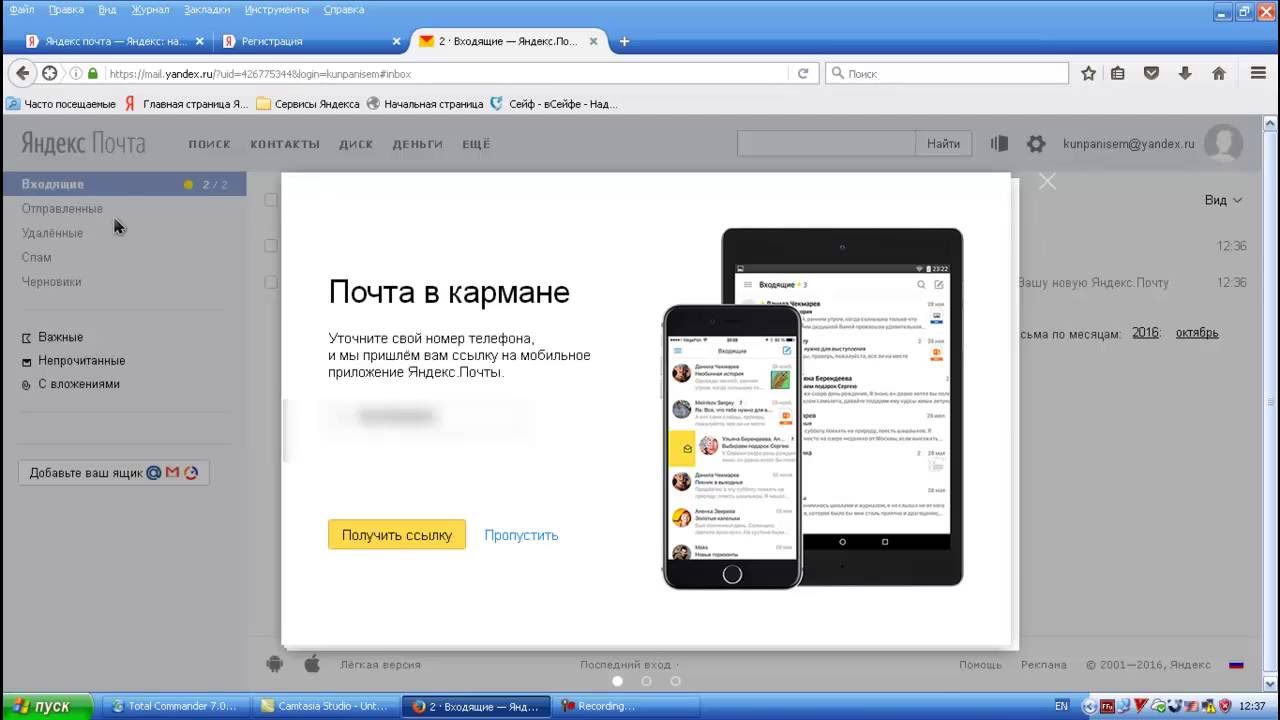Click the page reload icon in address bar

pos(802,73)
